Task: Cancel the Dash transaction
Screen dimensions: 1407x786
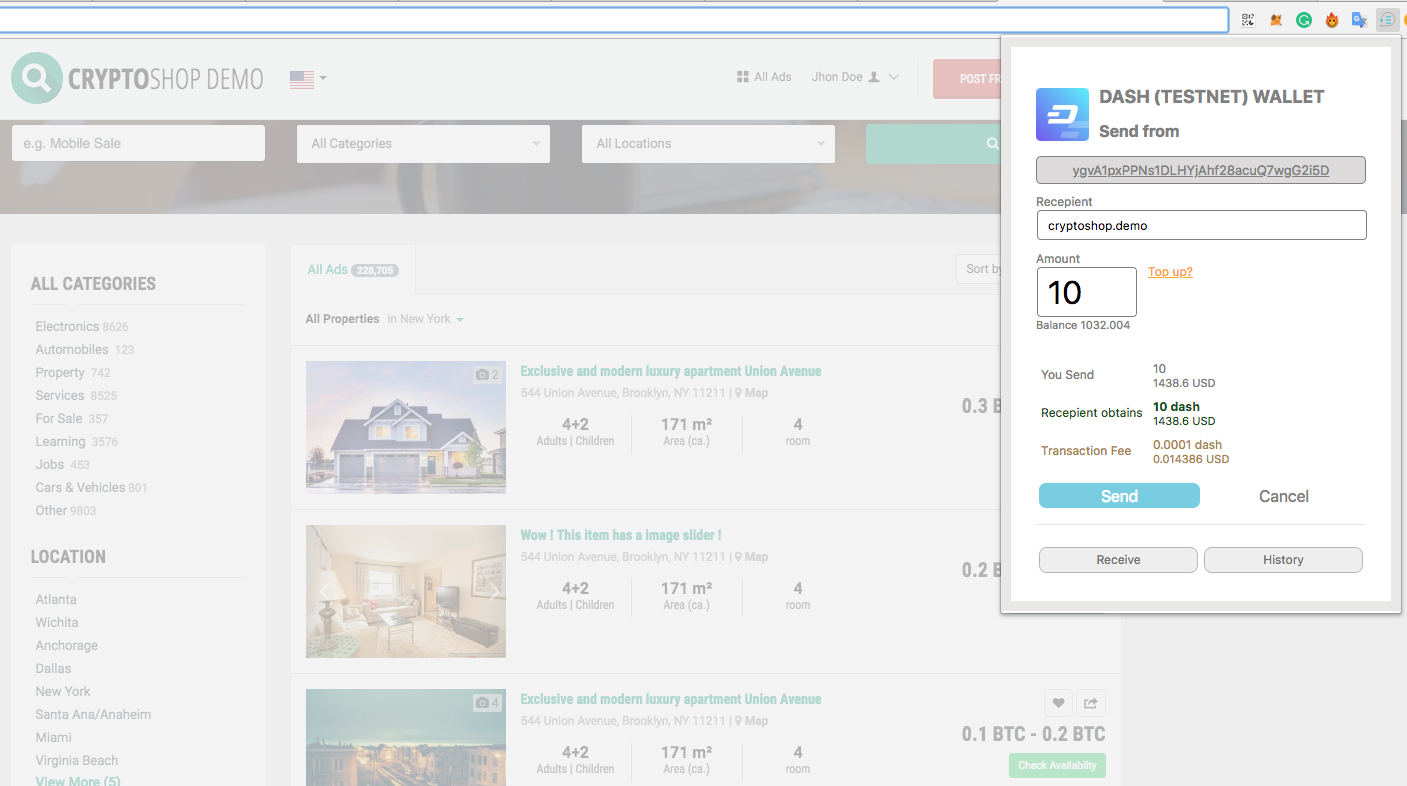Action: click(x=1283, y=496)
